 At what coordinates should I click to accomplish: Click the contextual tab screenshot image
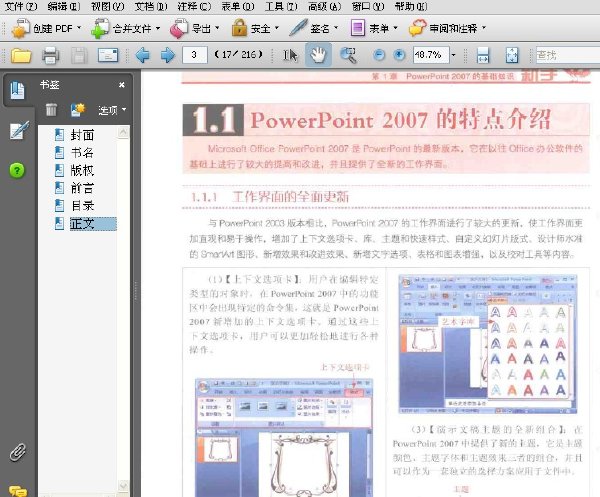284,438
